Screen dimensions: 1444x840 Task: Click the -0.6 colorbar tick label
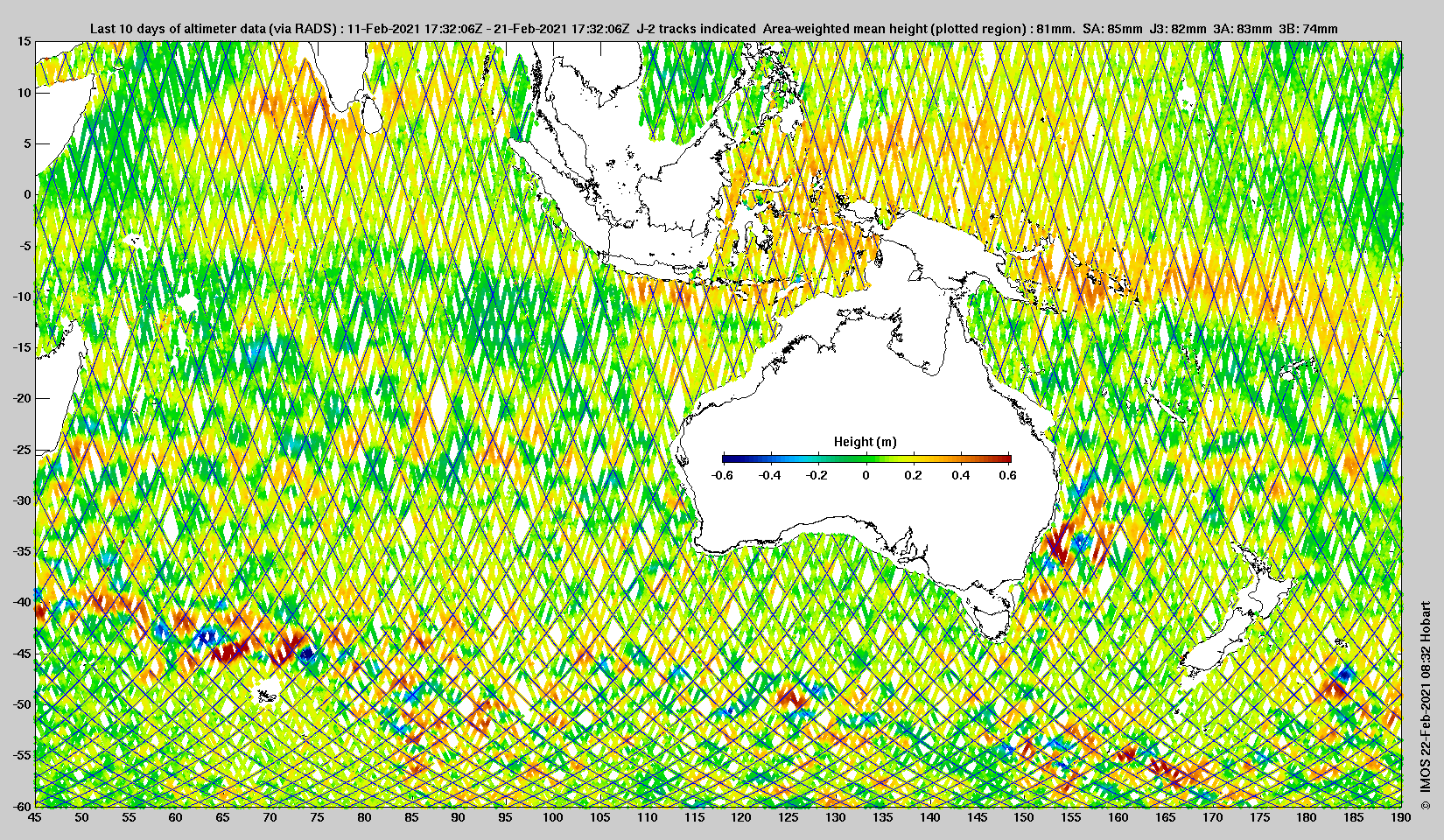tap(722, 475)
